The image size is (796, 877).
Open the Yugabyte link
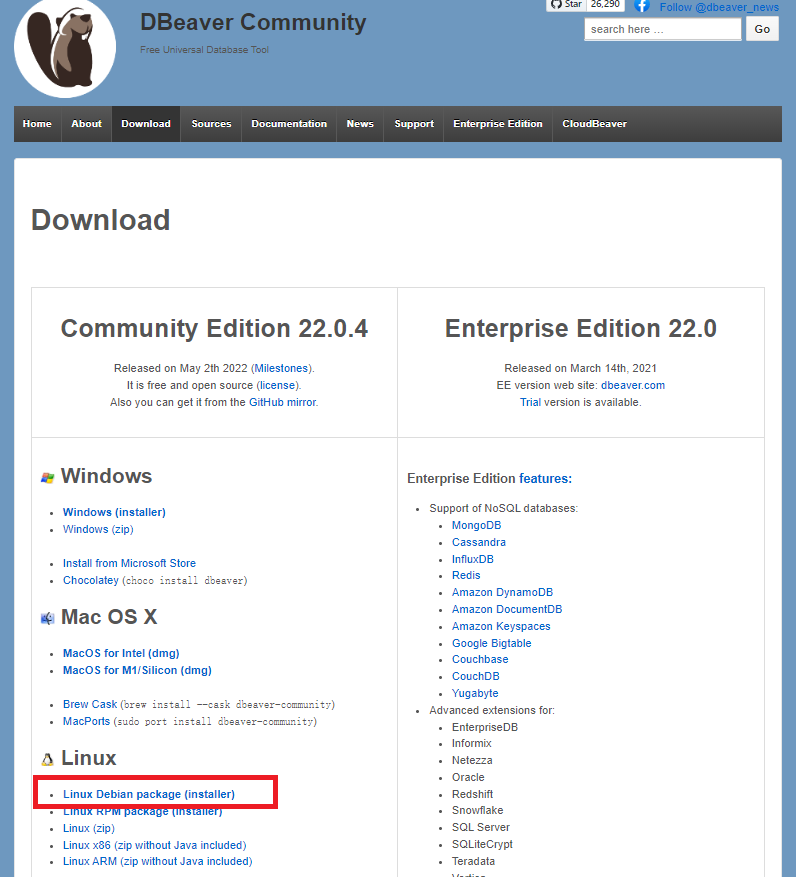tap(475, 694)
